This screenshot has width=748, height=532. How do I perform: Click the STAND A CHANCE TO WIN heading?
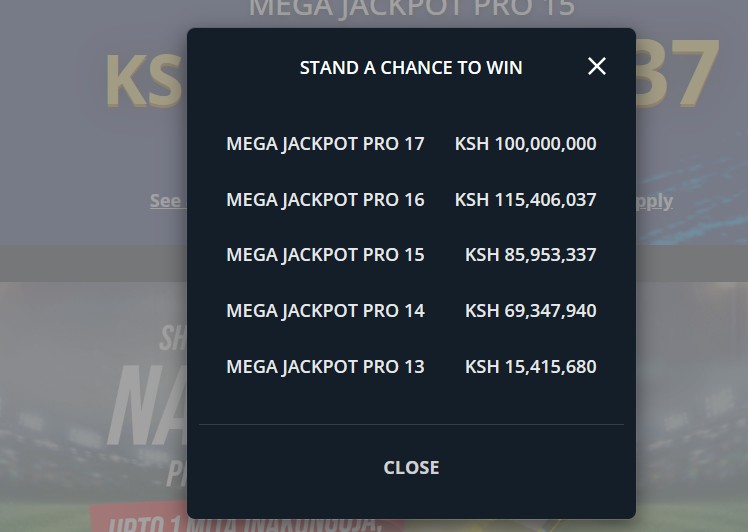tap(411, 68)
